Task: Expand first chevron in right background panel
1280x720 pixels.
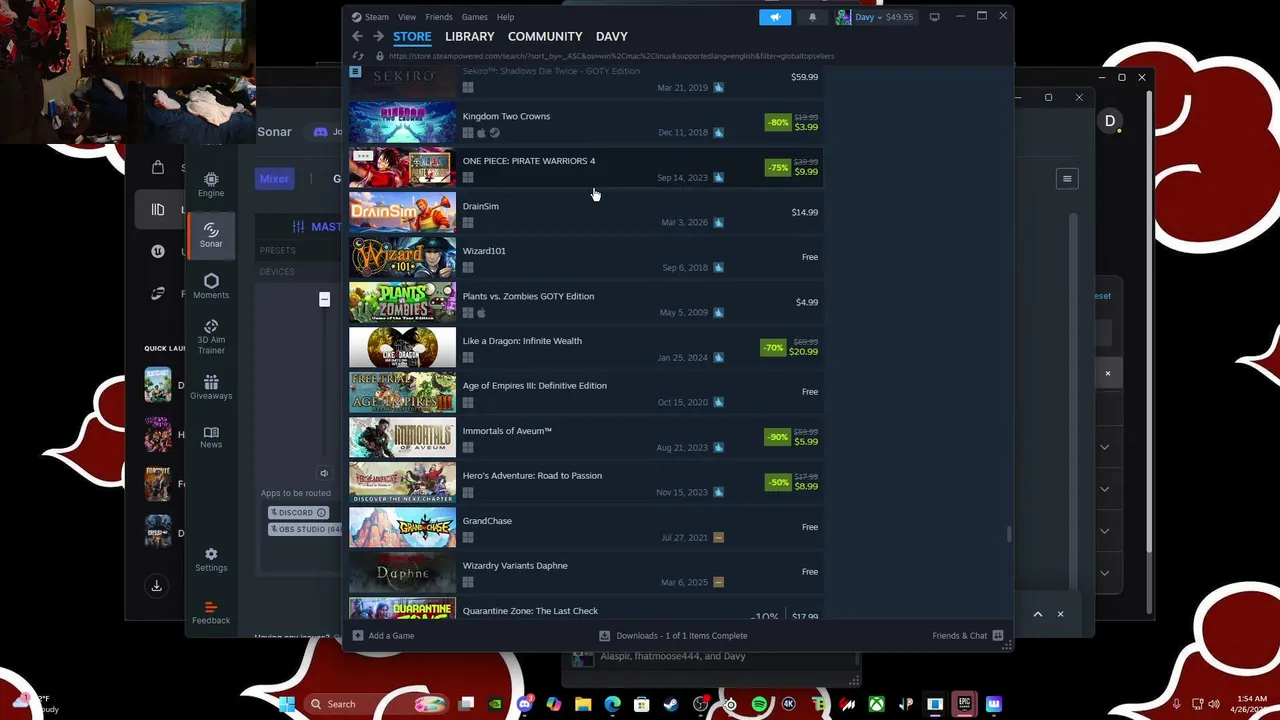Action: [x=1104, y=447]
